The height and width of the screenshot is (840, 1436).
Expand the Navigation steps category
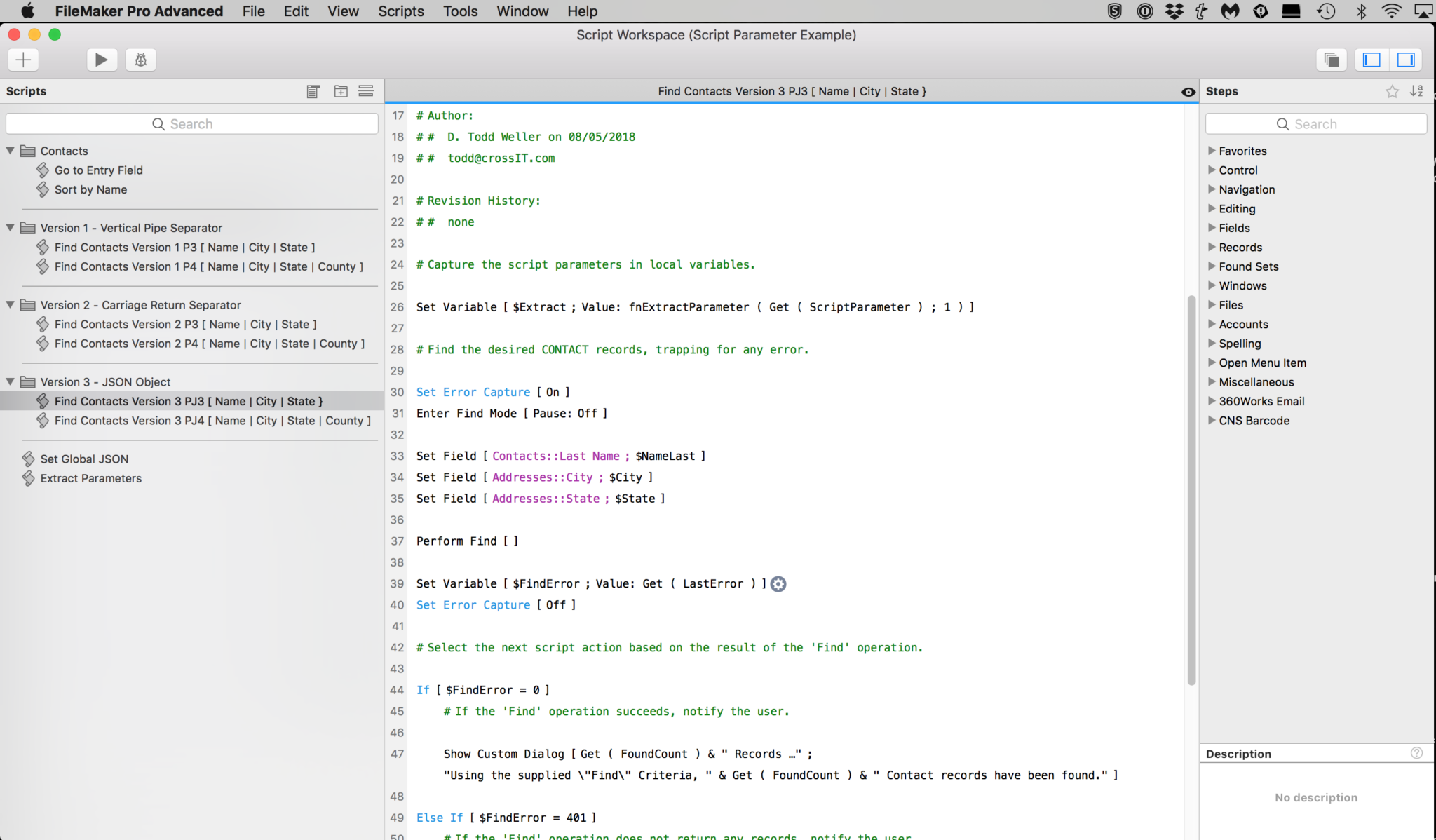click(x=1212, y=189)
